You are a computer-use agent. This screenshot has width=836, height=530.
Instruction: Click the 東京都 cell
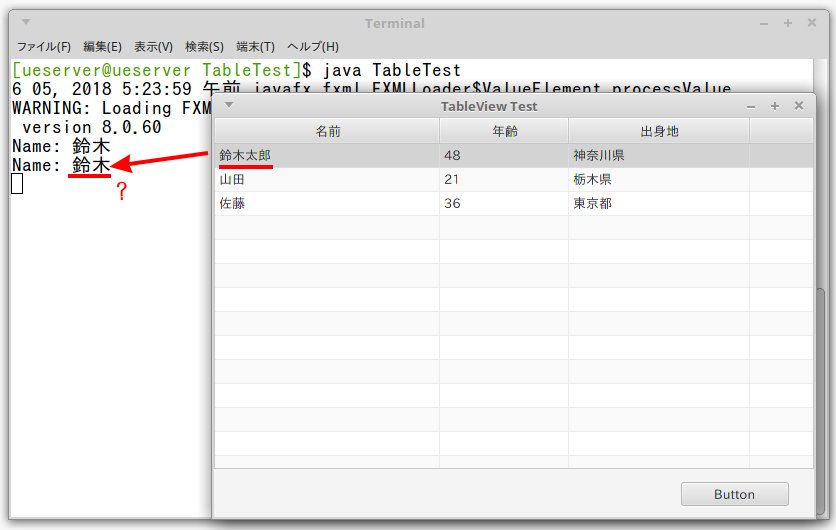coord(659,203)
